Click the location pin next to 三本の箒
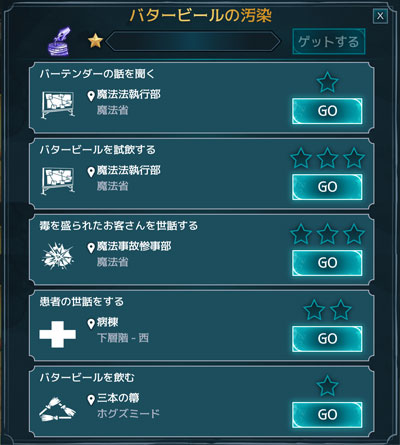This screenshot has width=400, height=445. (91, 399)
